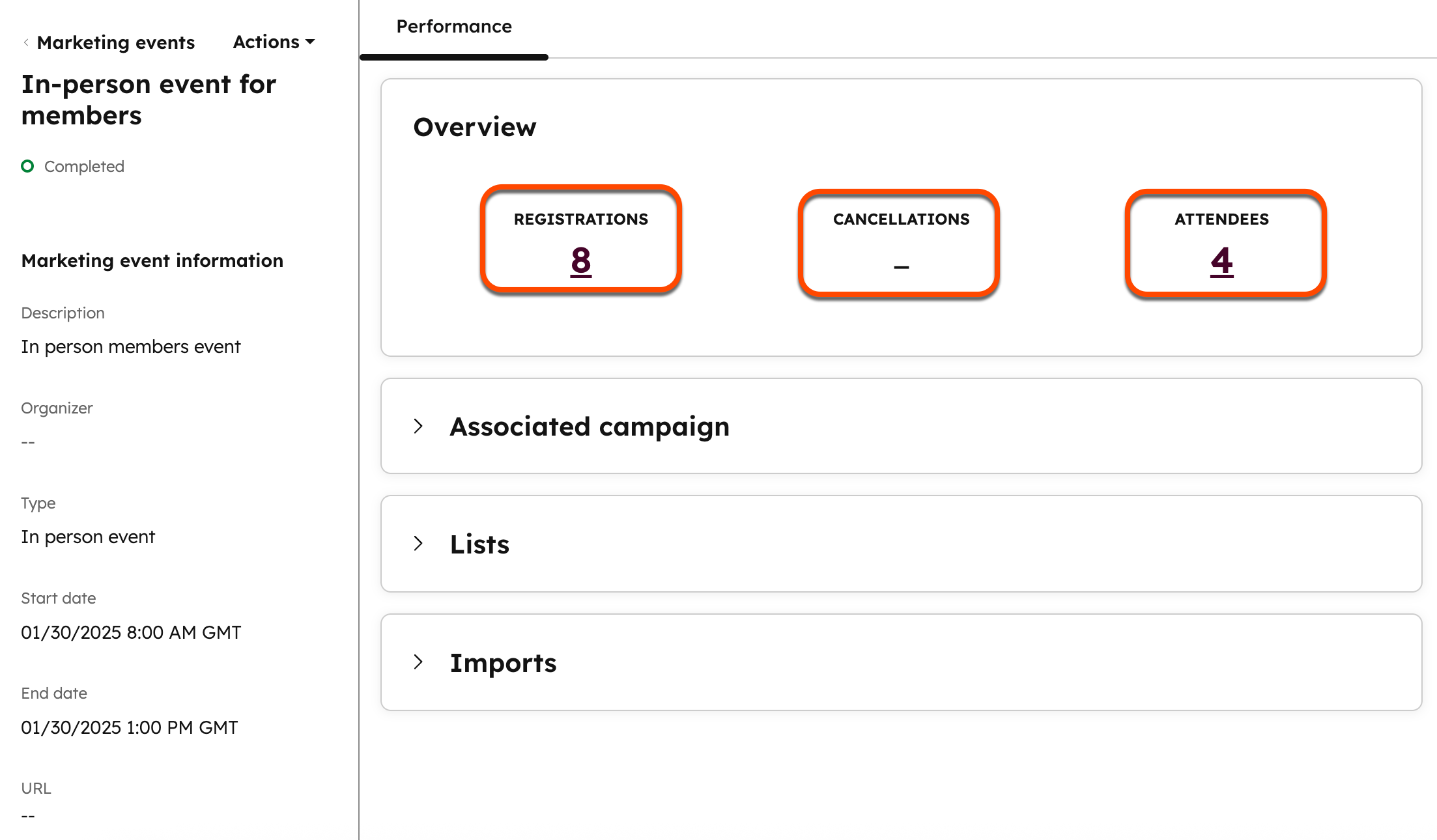Click the chevron next to Associated campaign
This screenshot has width=1437, height=840.
click(x=419, y=426)
